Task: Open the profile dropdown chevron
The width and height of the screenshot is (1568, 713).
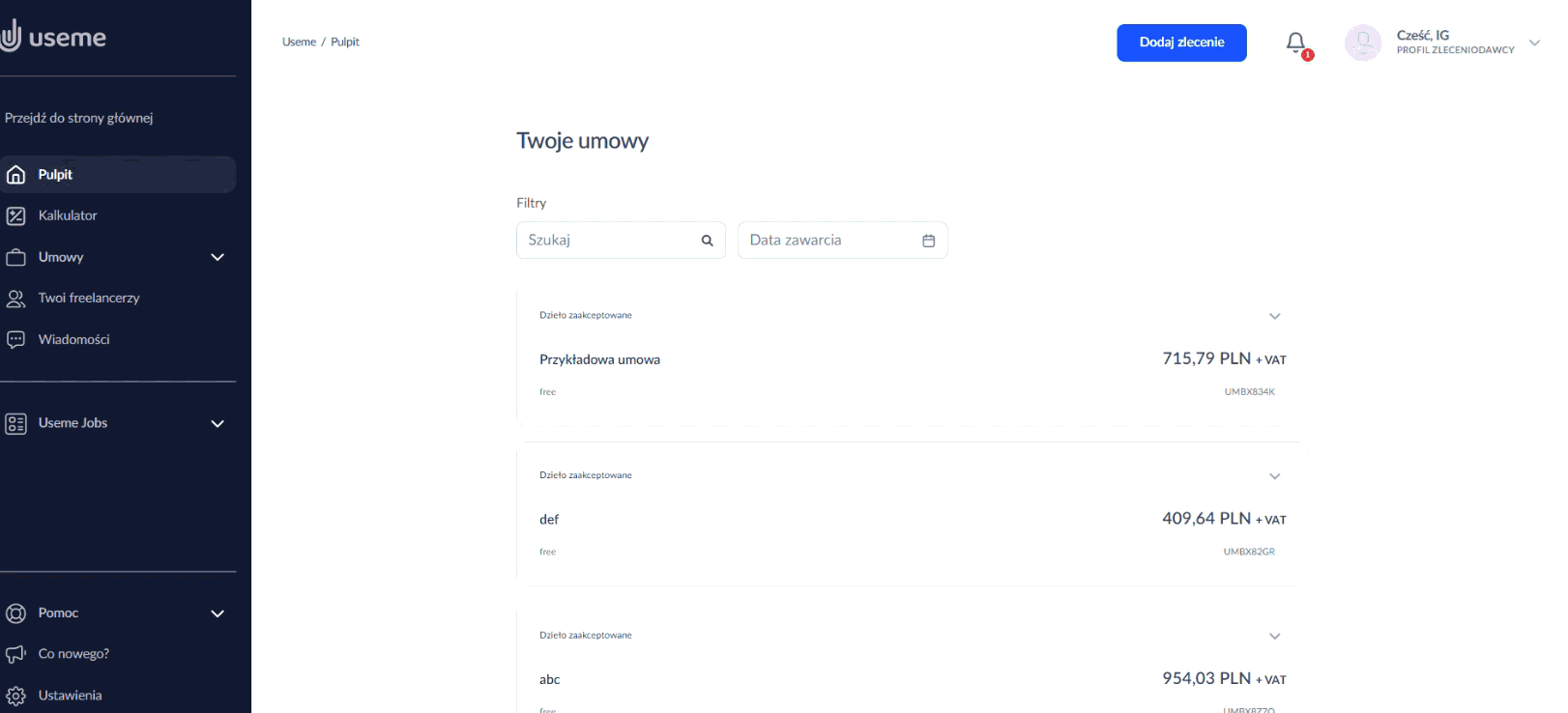Action: pos(1534,43)
